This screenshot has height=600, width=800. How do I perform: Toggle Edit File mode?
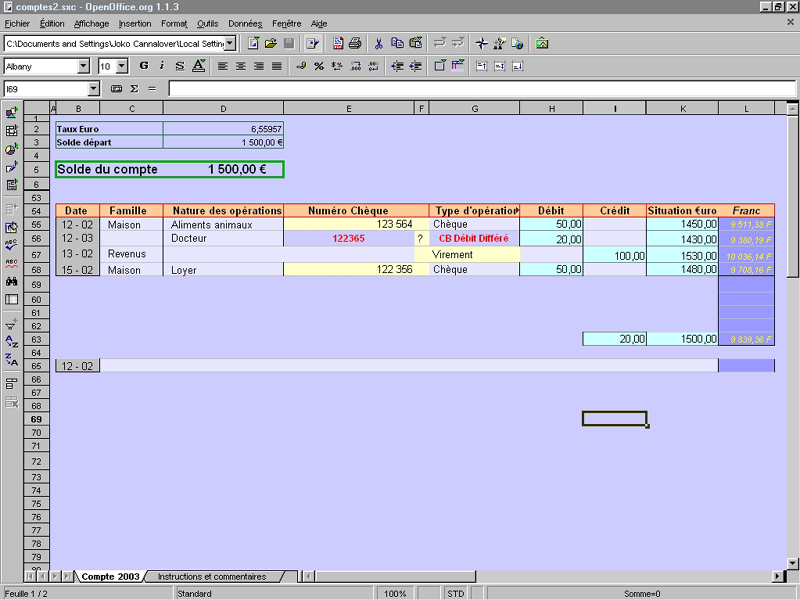313,43
